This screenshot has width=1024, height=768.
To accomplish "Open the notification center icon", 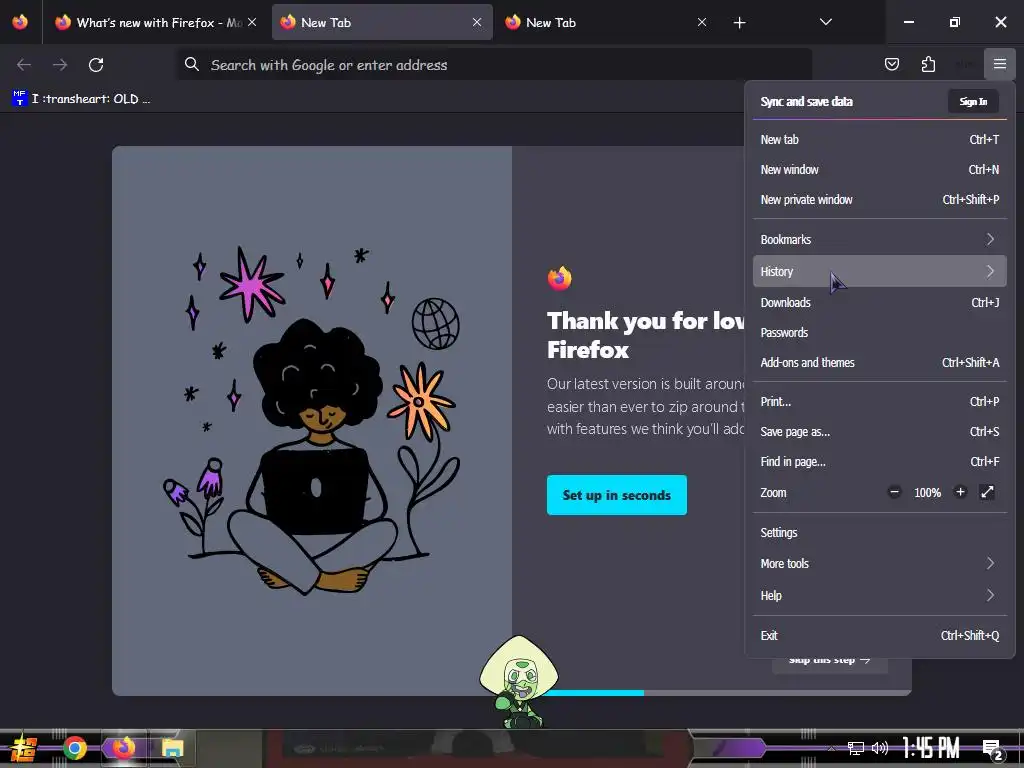I will (993, 749).
